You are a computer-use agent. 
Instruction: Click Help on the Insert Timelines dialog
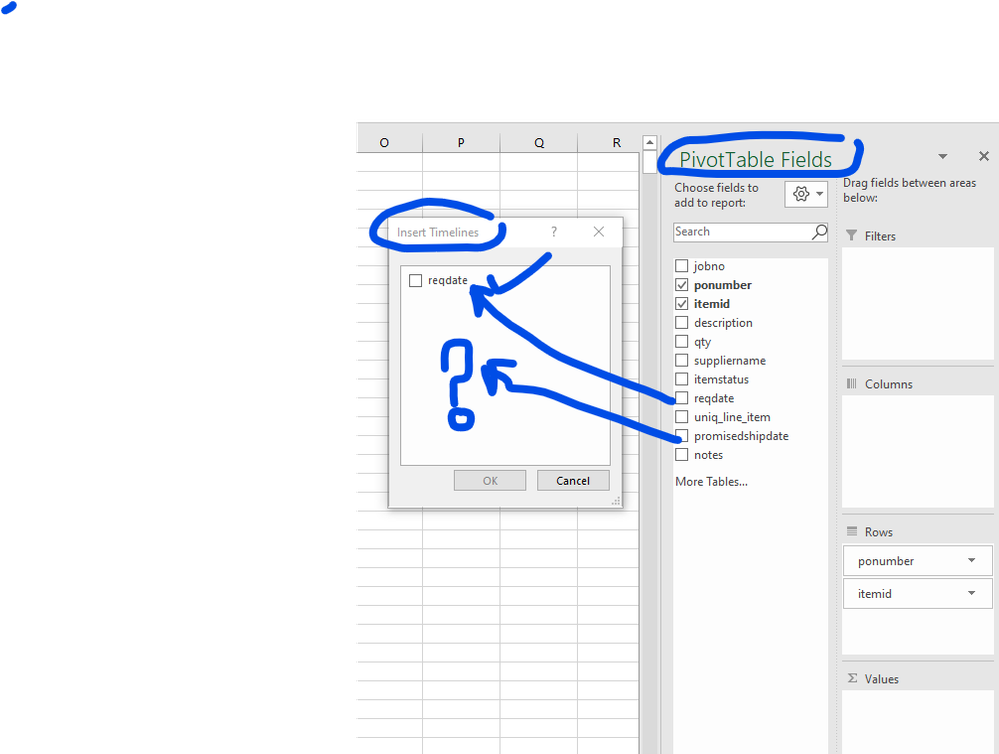[554, 231]
